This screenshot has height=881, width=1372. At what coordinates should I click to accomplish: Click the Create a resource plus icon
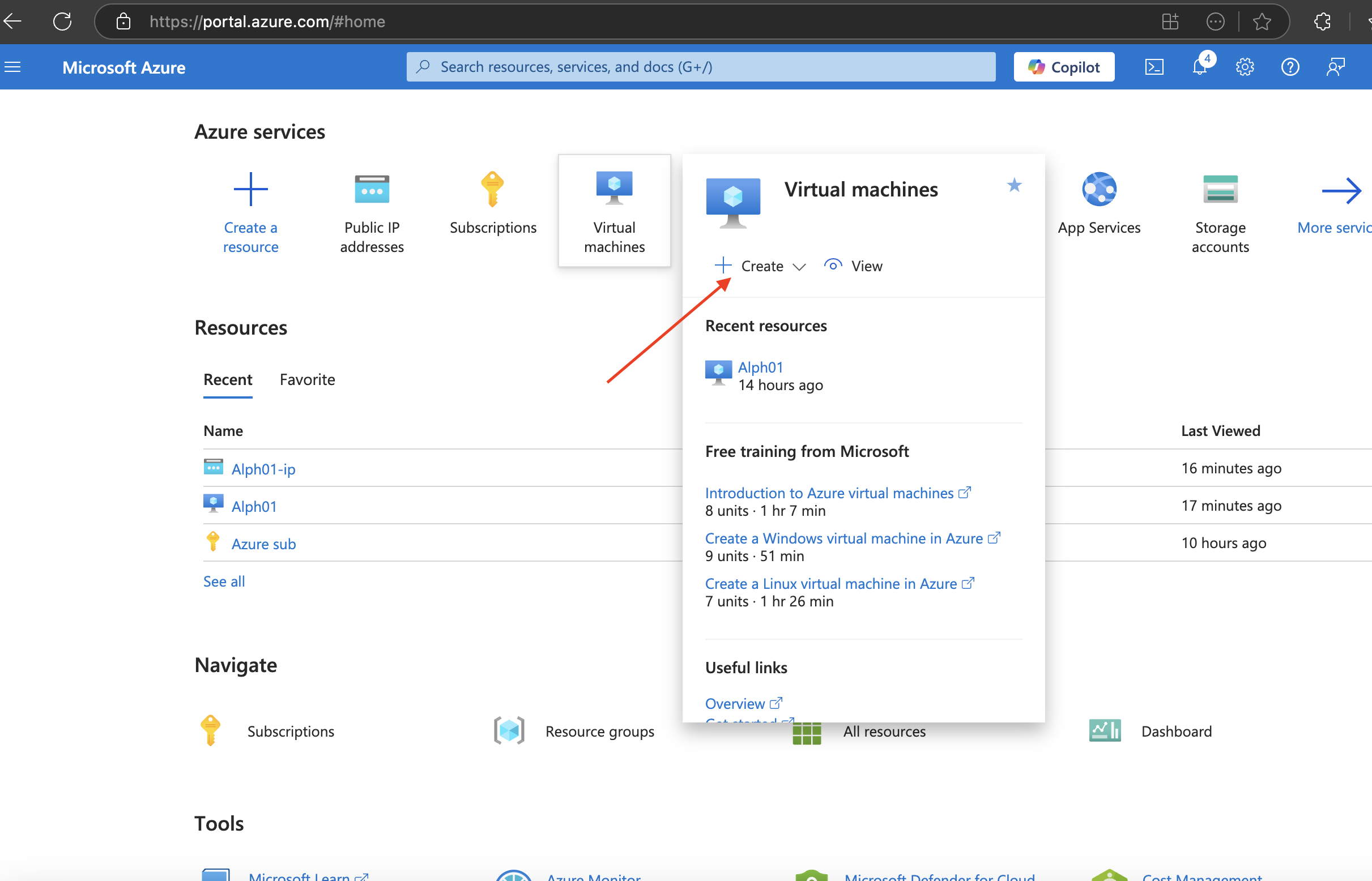[x=251, y=189]
